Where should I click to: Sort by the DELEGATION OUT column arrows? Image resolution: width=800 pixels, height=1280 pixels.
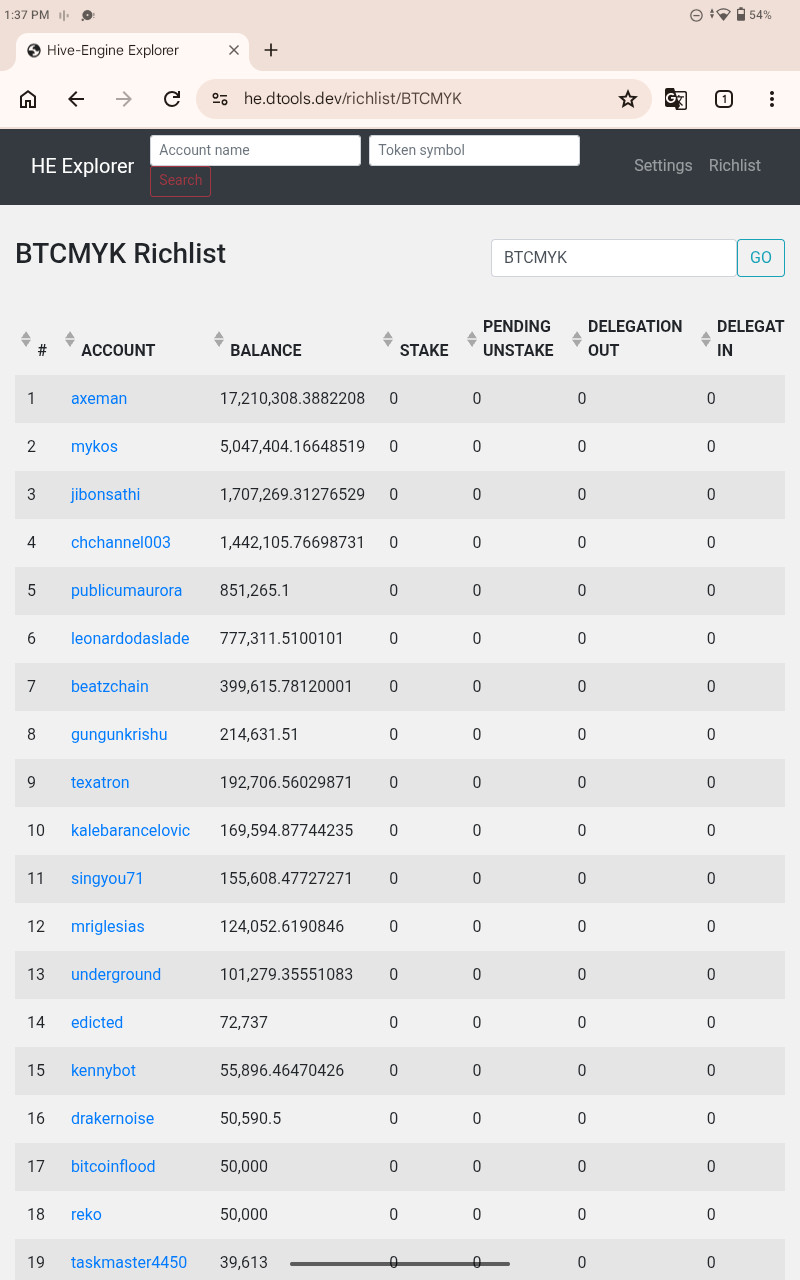coord(577,339)
